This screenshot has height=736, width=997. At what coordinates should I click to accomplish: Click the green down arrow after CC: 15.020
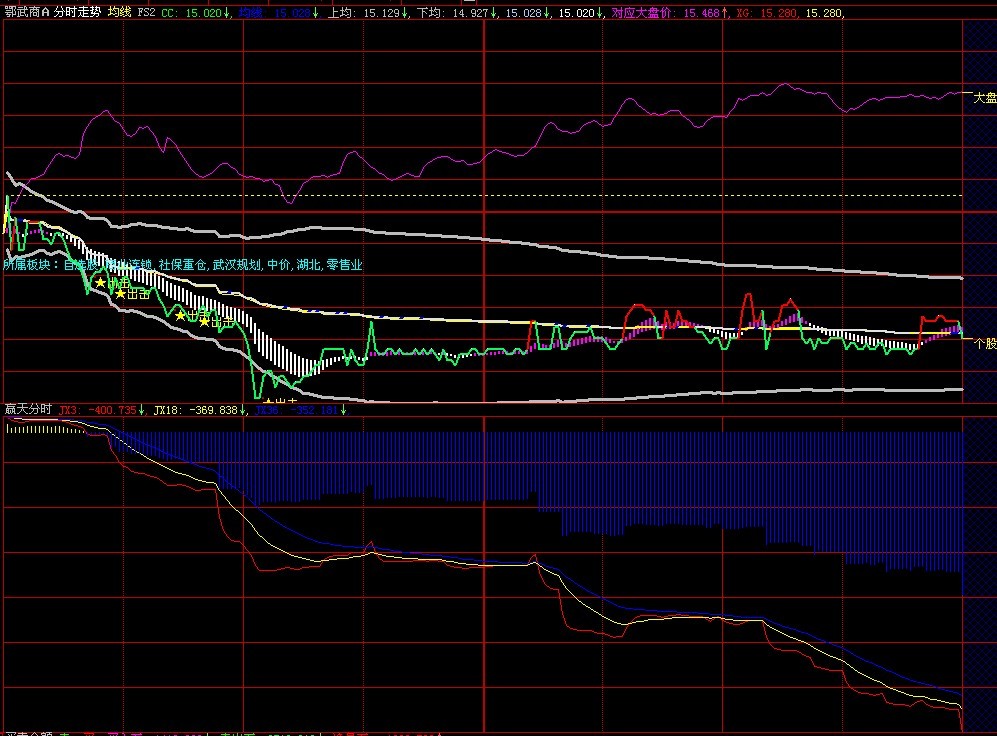tap(228, 13)
